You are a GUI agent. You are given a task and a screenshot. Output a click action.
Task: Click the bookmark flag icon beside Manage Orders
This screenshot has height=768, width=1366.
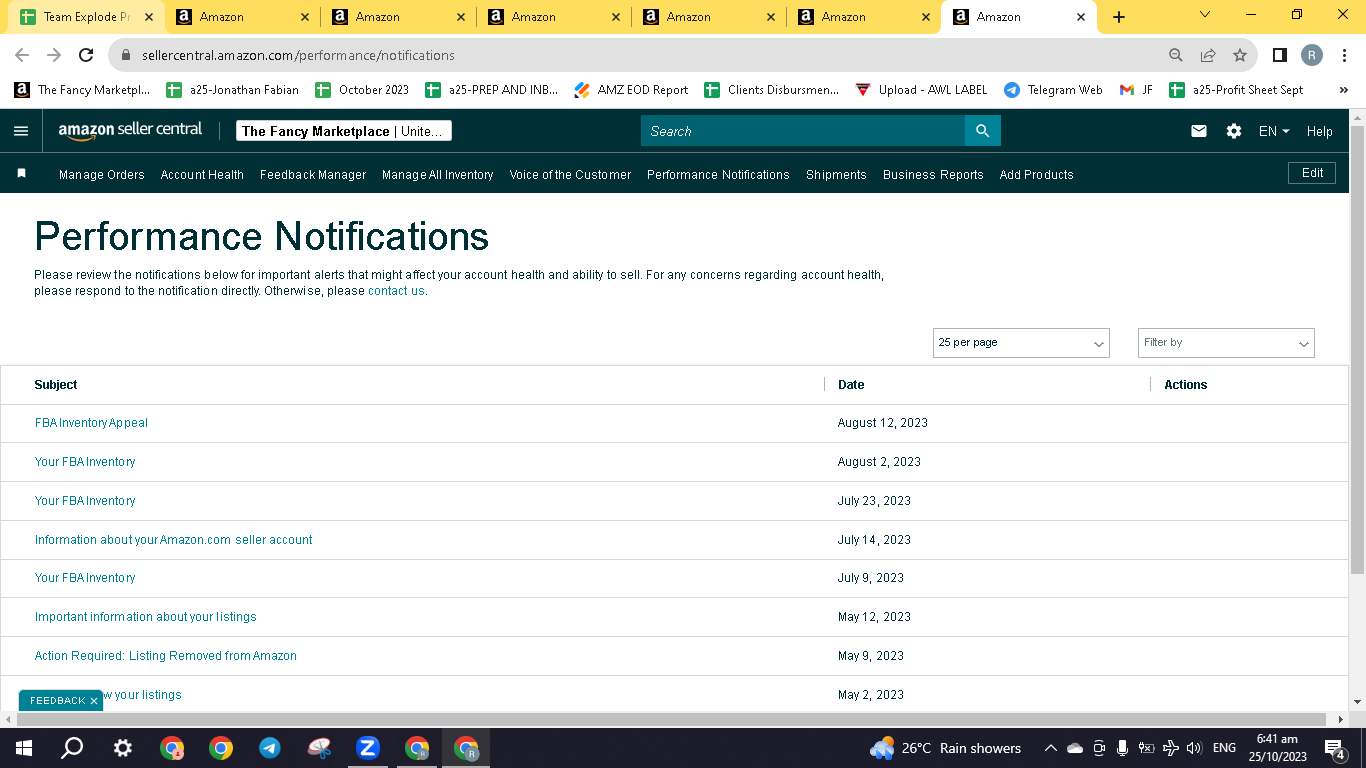(x=21, y=174)
